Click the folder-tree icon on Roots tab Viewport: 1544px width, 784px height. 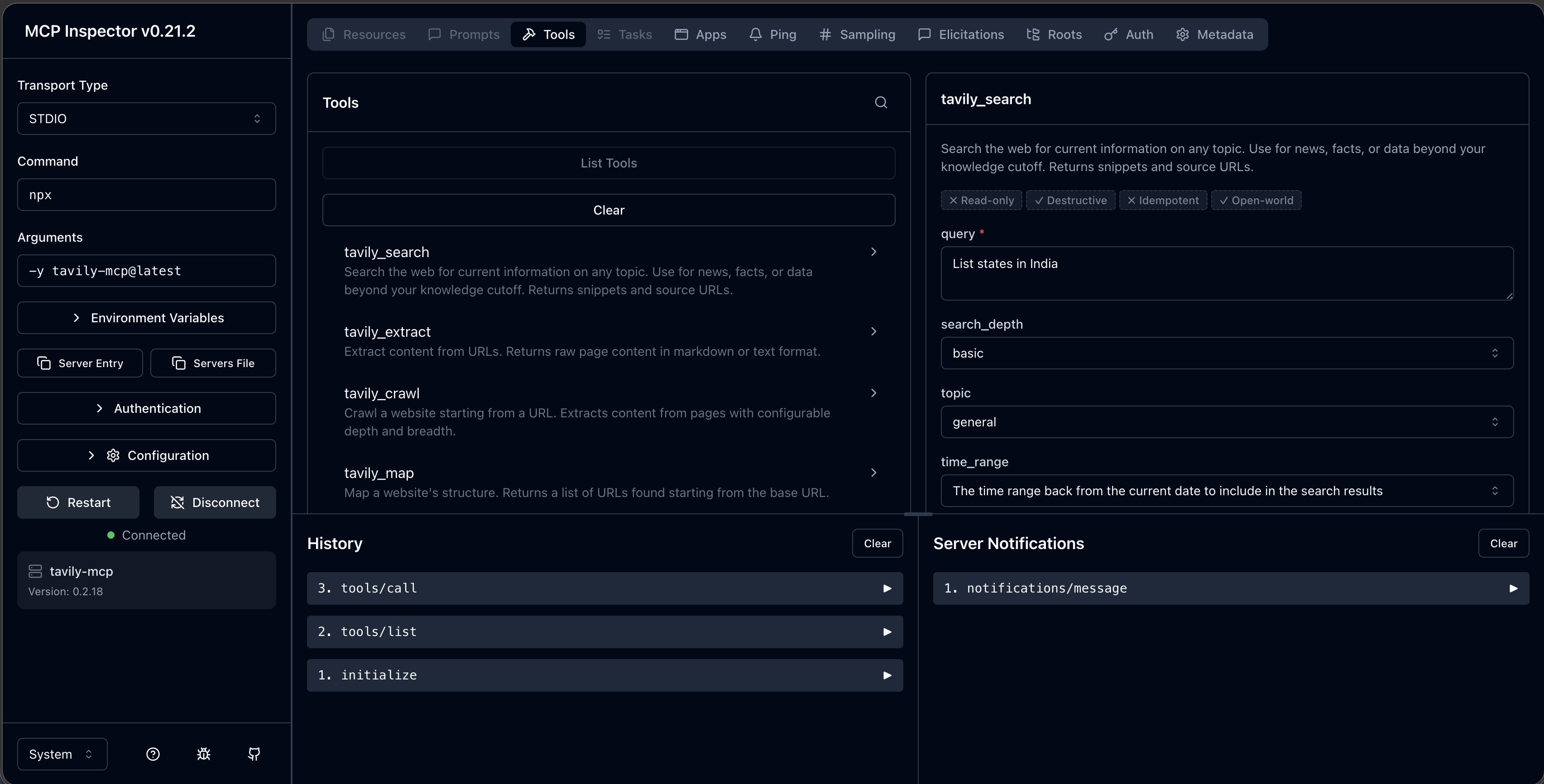click(1033, 35)
